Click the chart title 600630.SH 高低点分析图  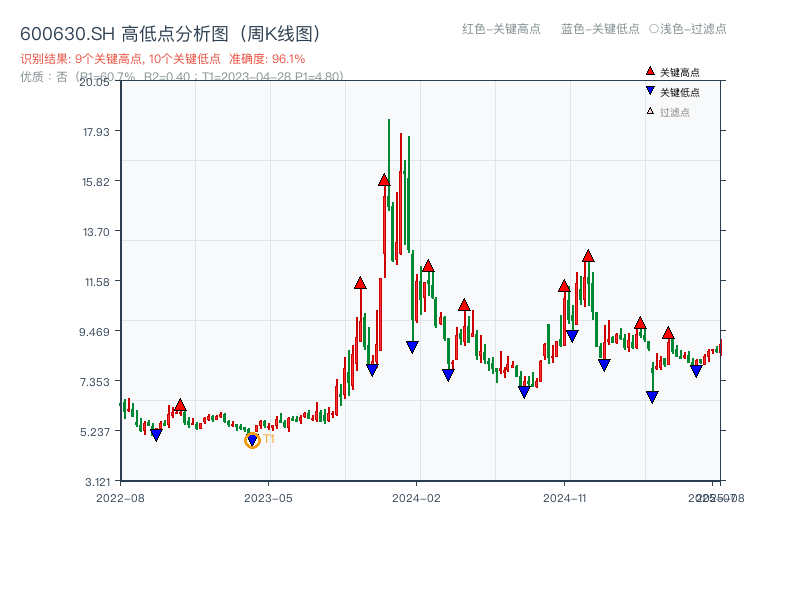(x=170, y=32)
